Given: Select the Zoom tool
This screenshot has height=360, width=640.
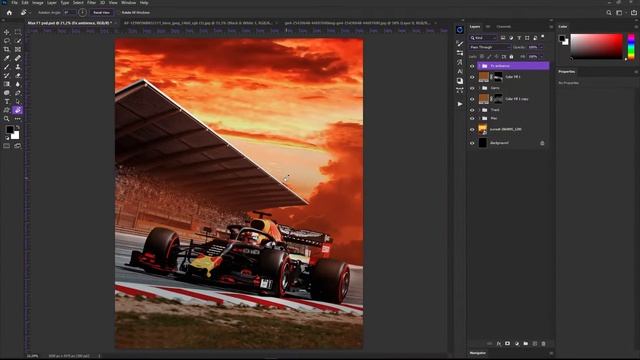Looking at the screenshot, I should (7, 119).
